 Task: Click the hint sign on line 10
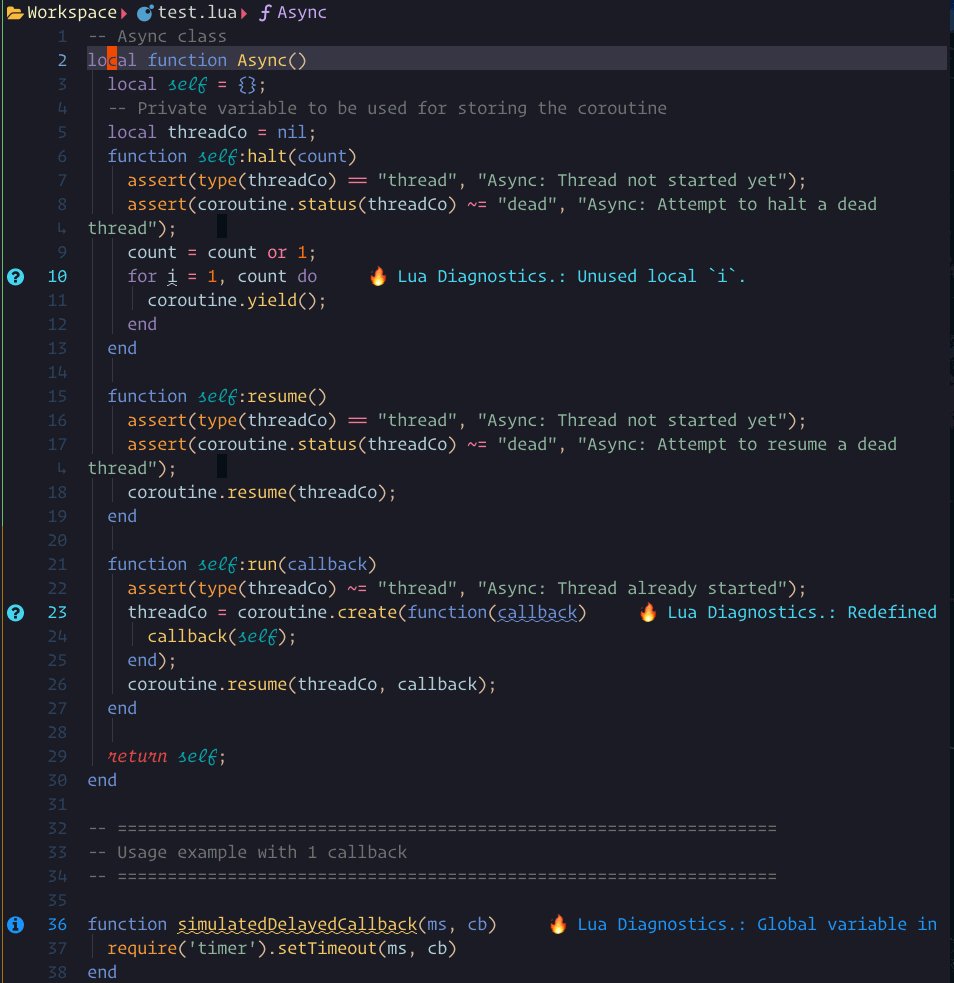coord(16,276)
